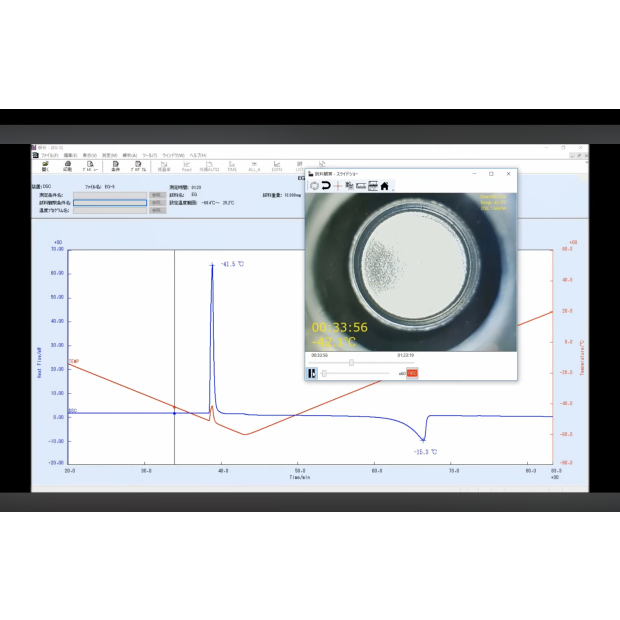Click the ruler scale icon in slideshow

[360, 185]
